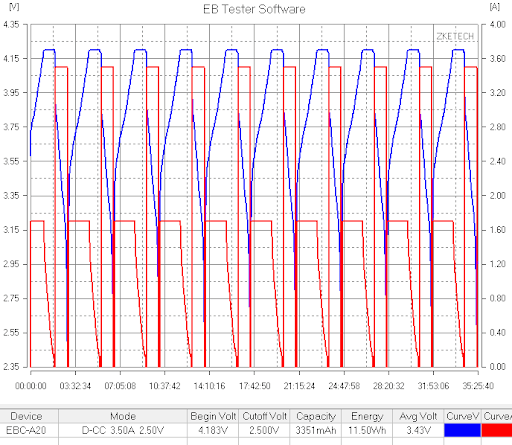
Task: Click the Cutoff Volt column header
Action: (264, 416)
